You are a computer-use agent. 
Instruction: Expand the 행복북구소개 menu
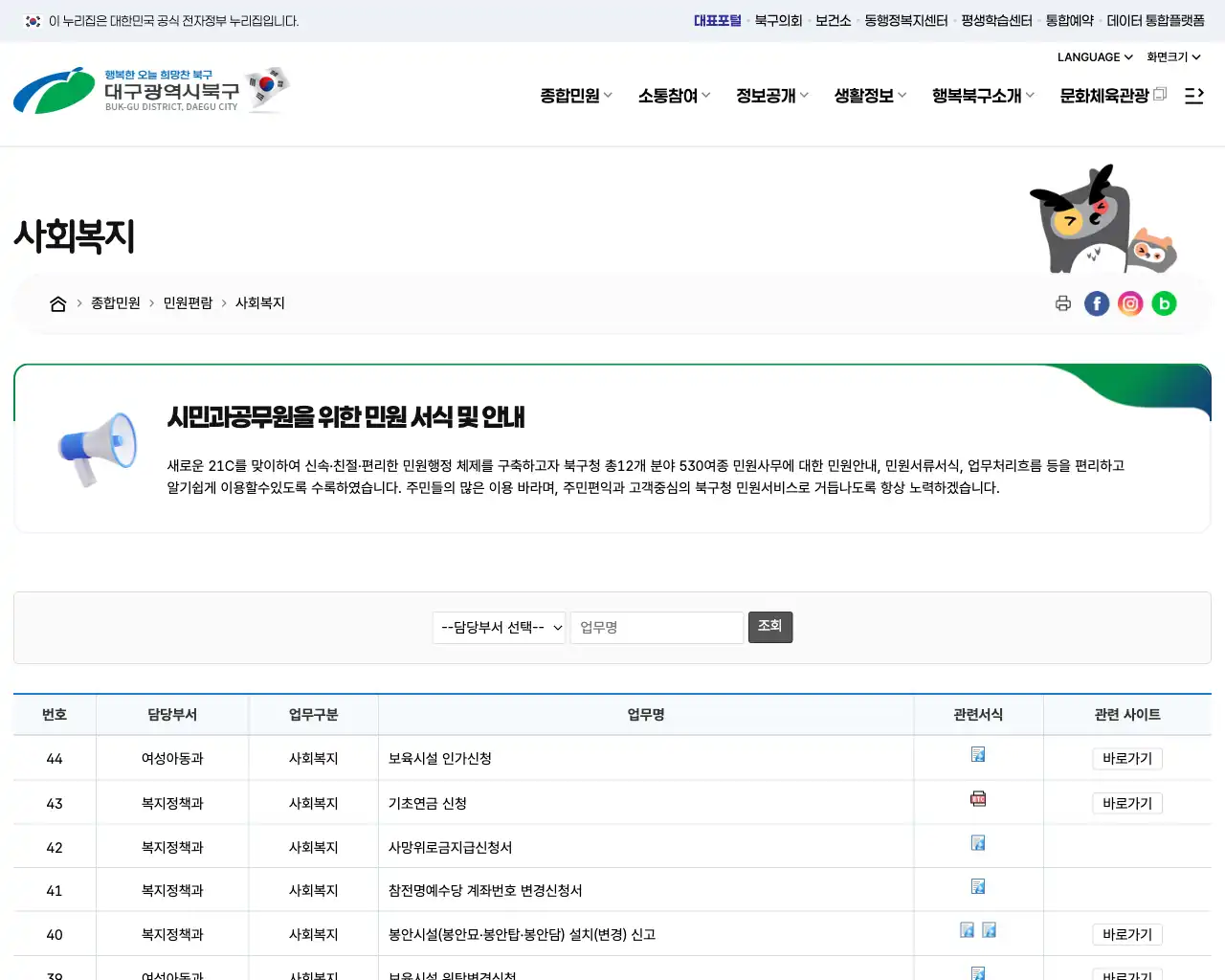pyautogui.click(x=984, y=96)
